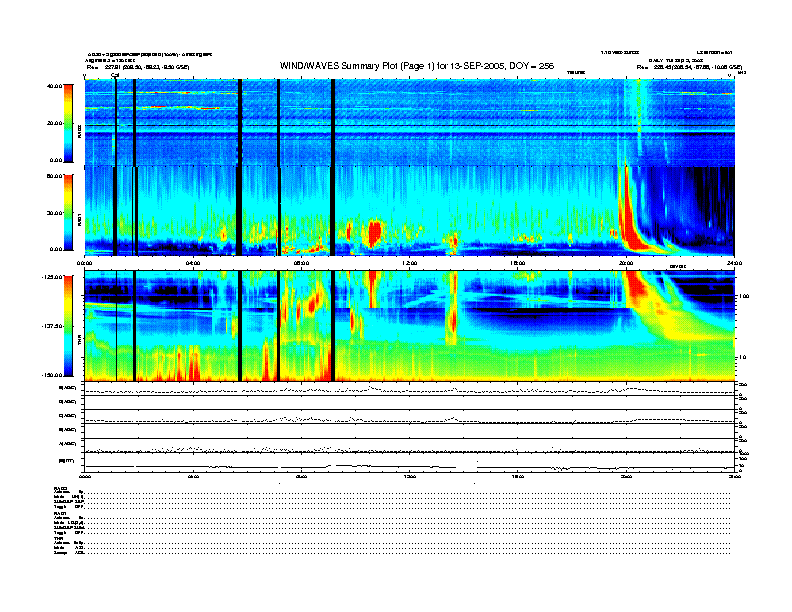Click the 12:00 label beneath the RAD1 spectrogram
Viewport: 792px width, 612px height.
pyautogui.click(x=410, y=263)
